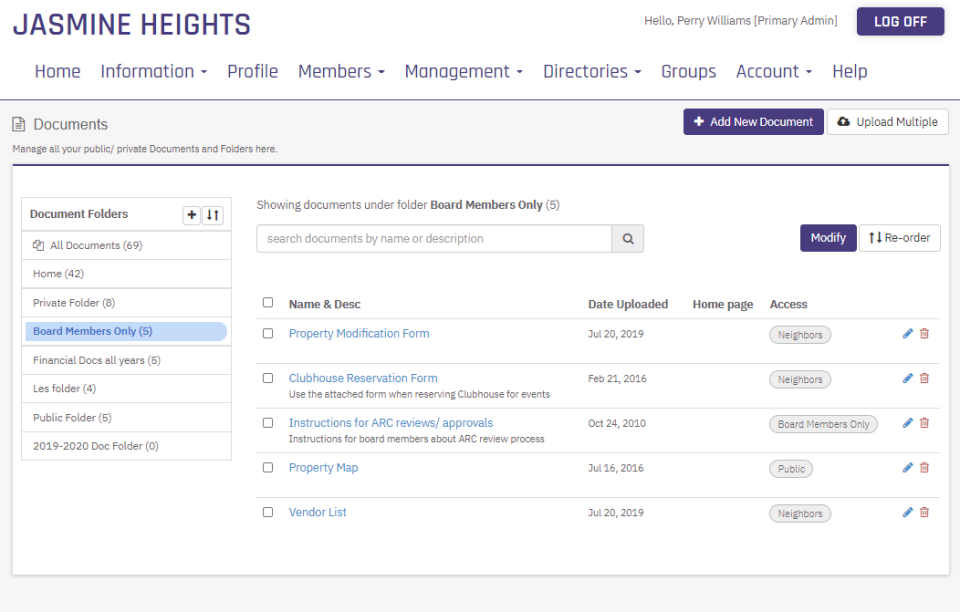This screenshot has height=612, width=960.
Task: Expand the Information dropdown menu
Action: tap(153, 72)
